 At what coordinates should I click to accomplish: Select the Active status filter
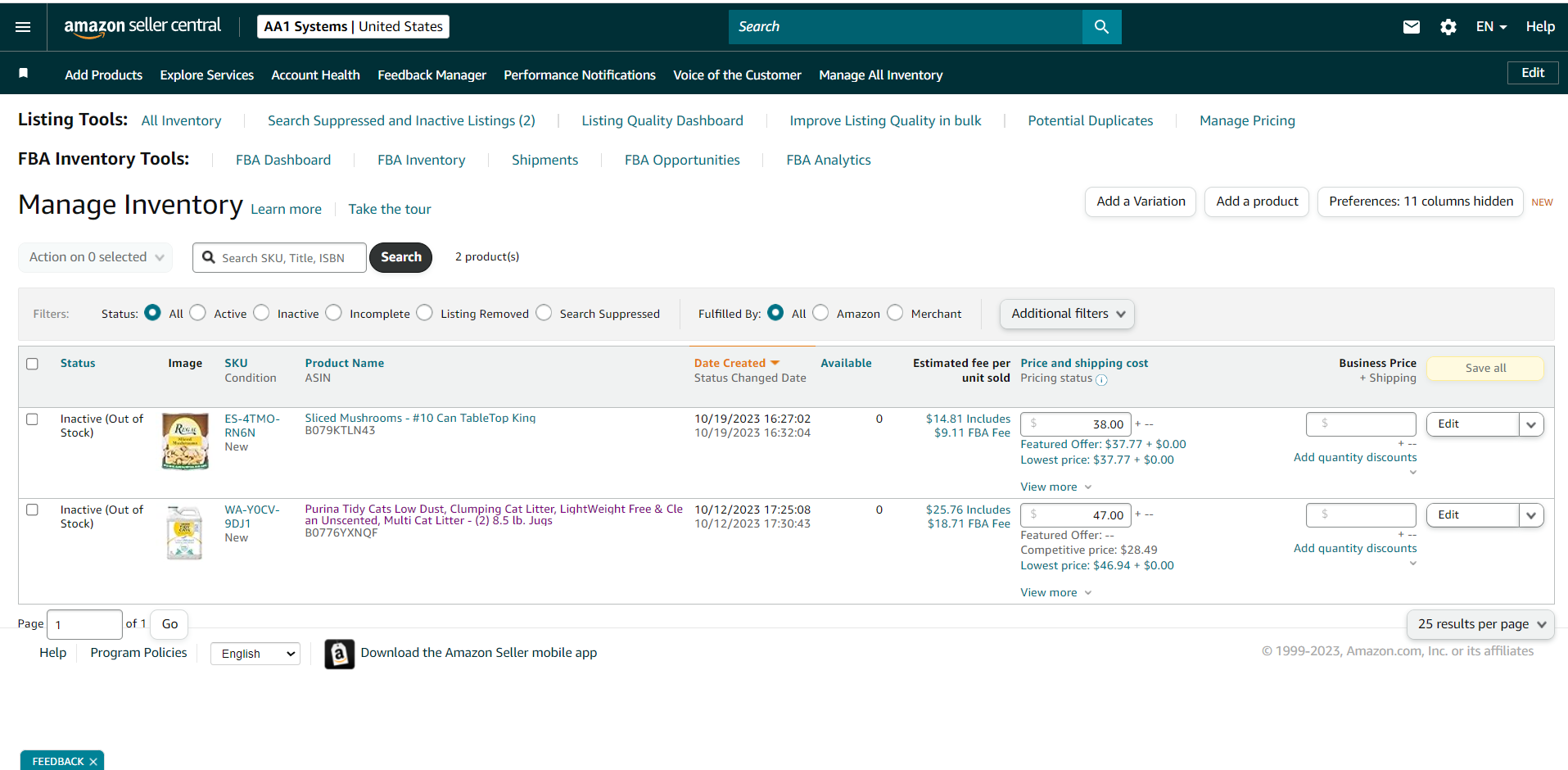[197, 313]
